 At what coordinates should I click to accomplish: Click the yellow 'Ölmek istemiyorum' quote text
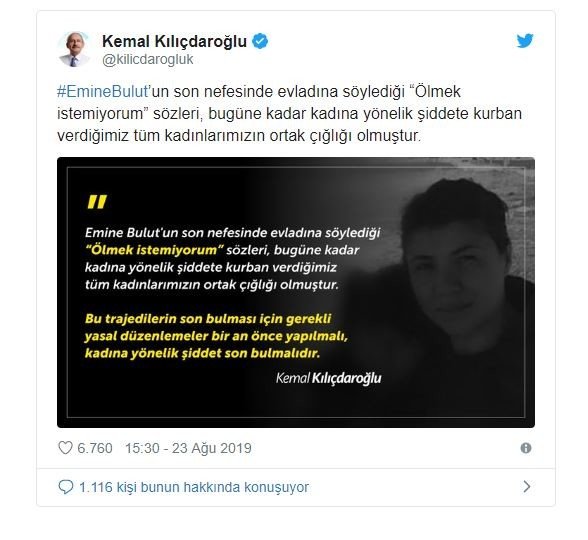[154, 250]
